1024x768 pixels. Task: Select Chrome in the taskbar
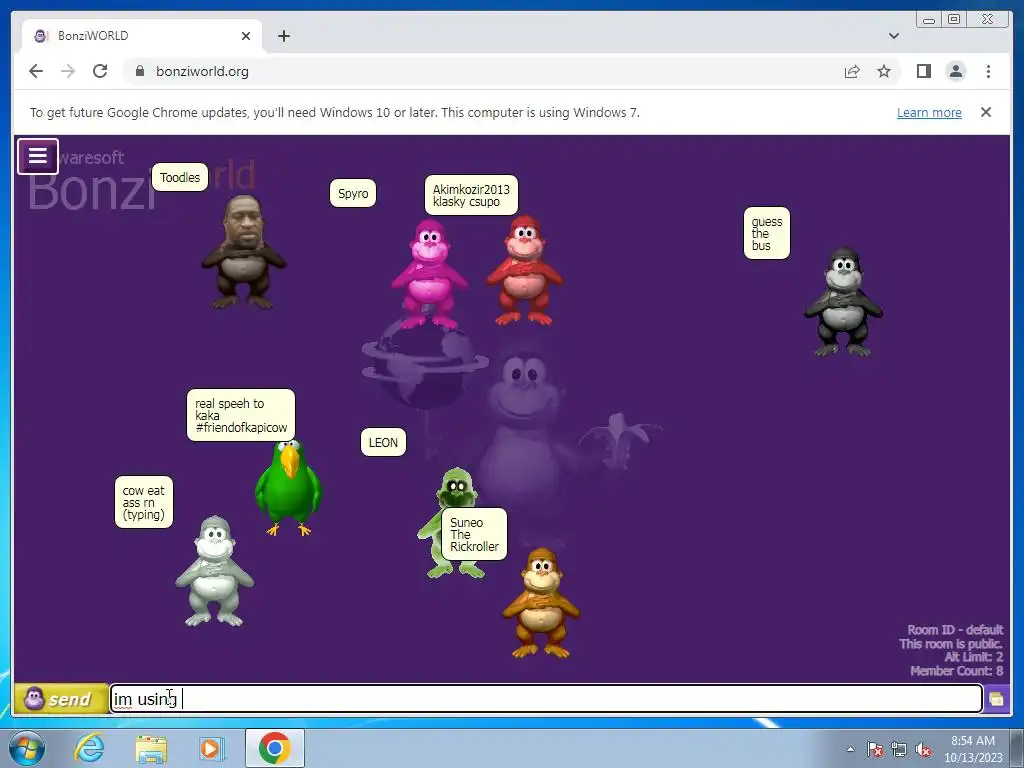pos(274,748)
